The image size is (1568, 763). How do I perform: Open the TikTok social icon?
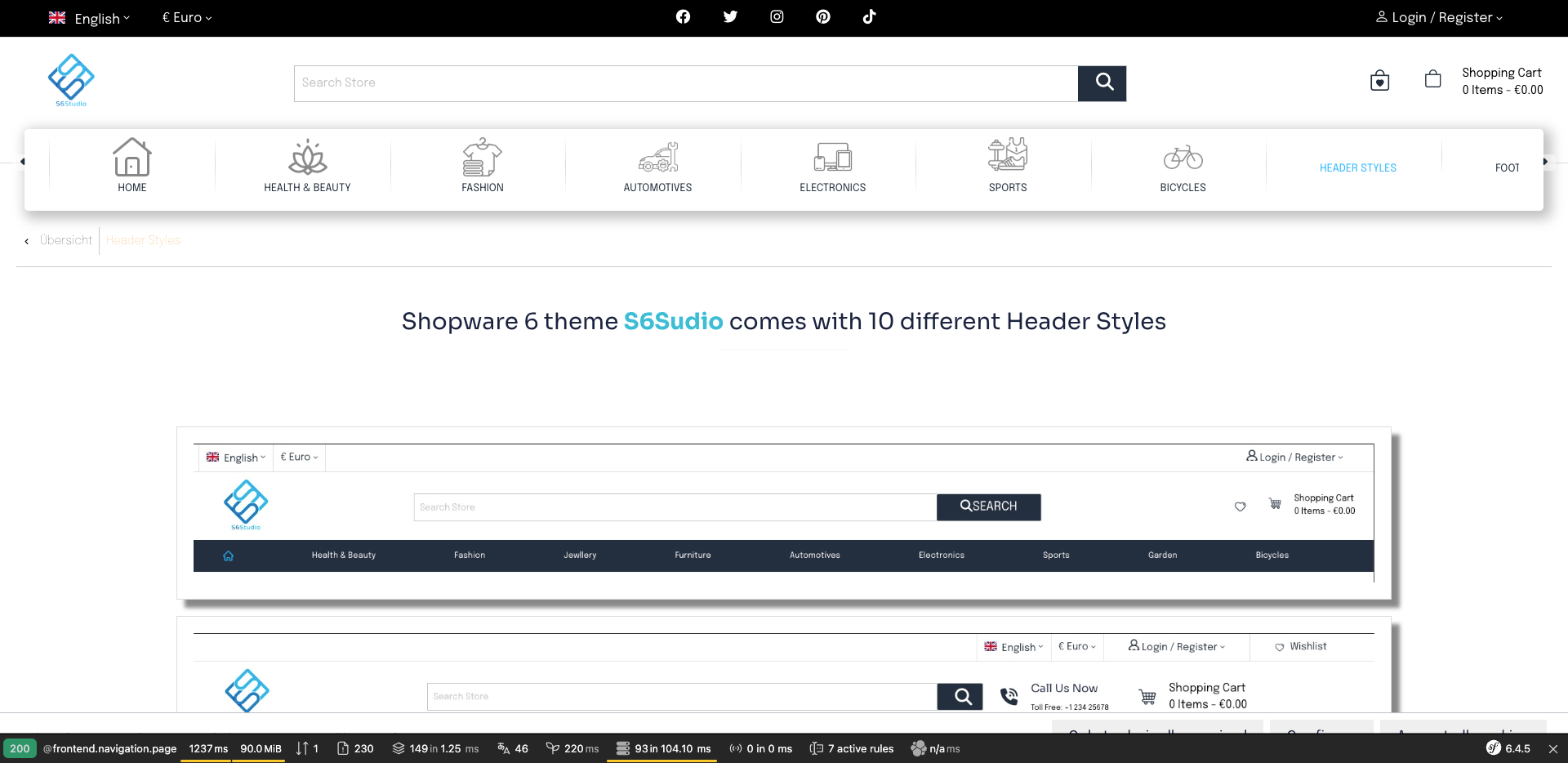869,16
